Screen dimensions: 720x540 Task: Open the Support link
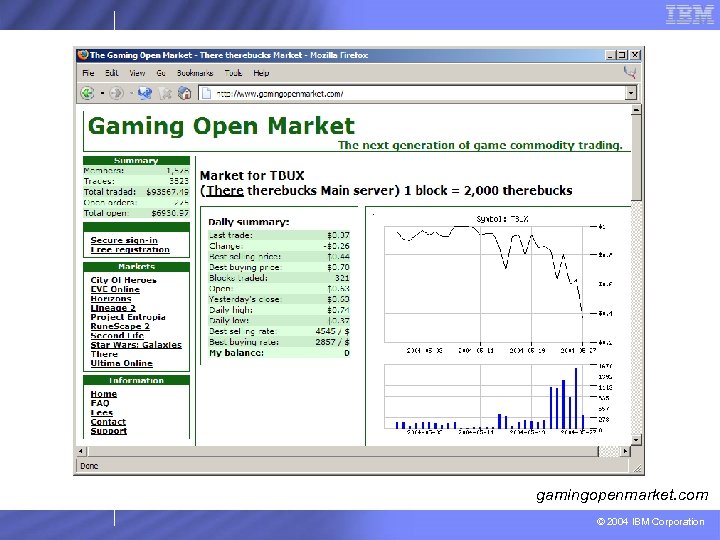108,431
